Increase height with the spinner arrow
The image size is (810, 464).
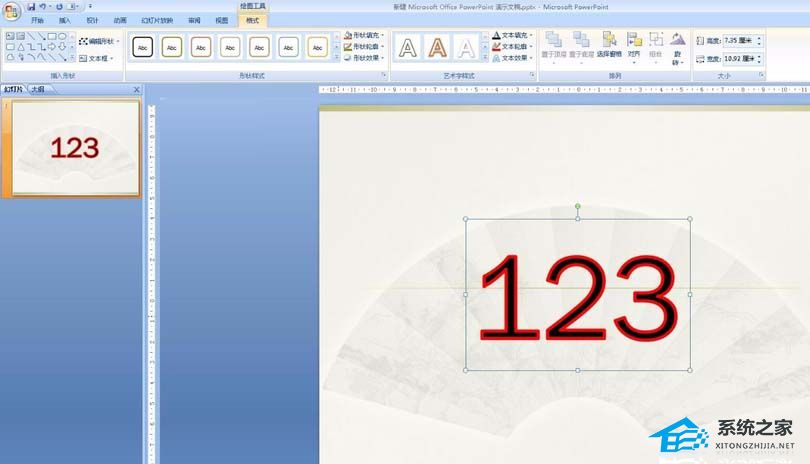tap(759, 38)
